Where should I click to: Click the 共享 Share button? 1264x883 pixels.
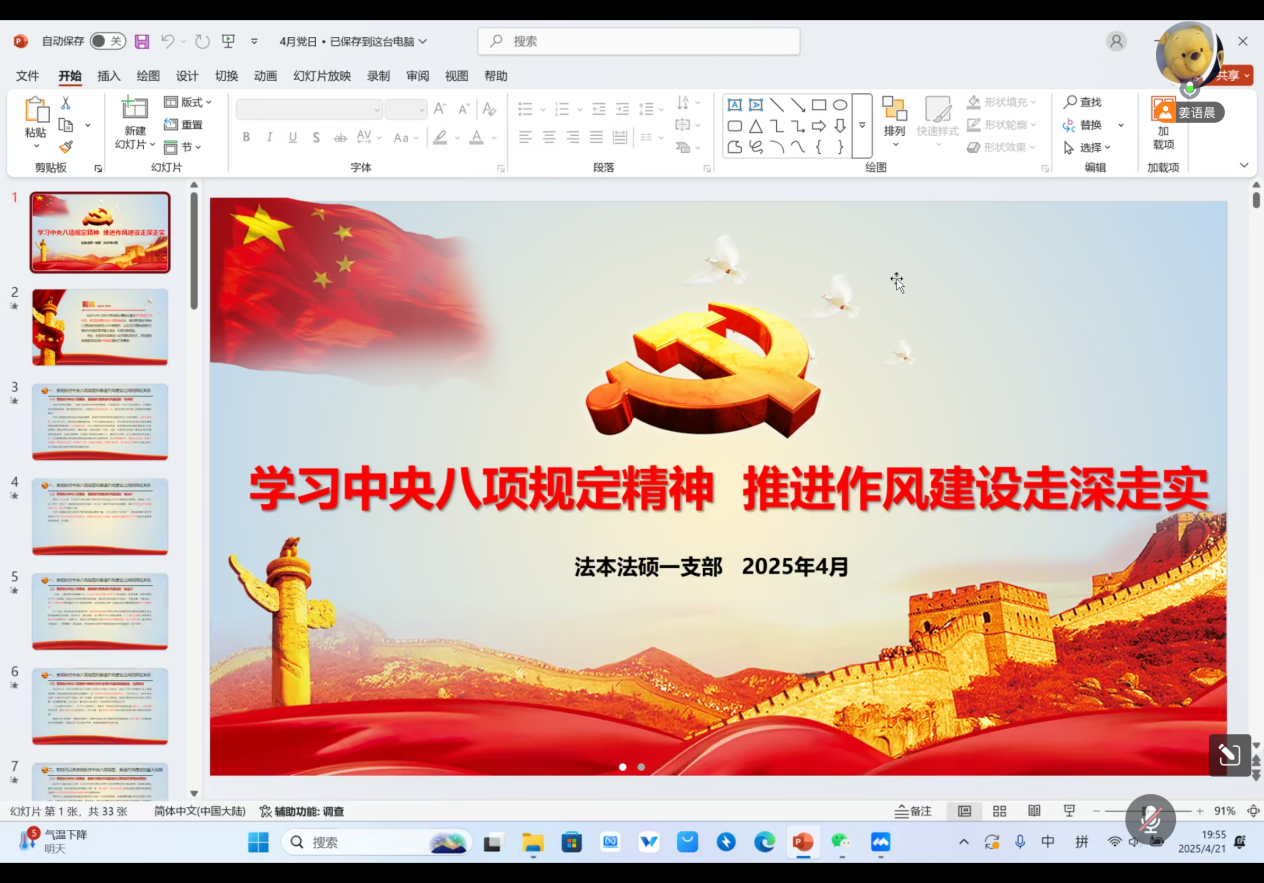click(x=1232, y=76)
